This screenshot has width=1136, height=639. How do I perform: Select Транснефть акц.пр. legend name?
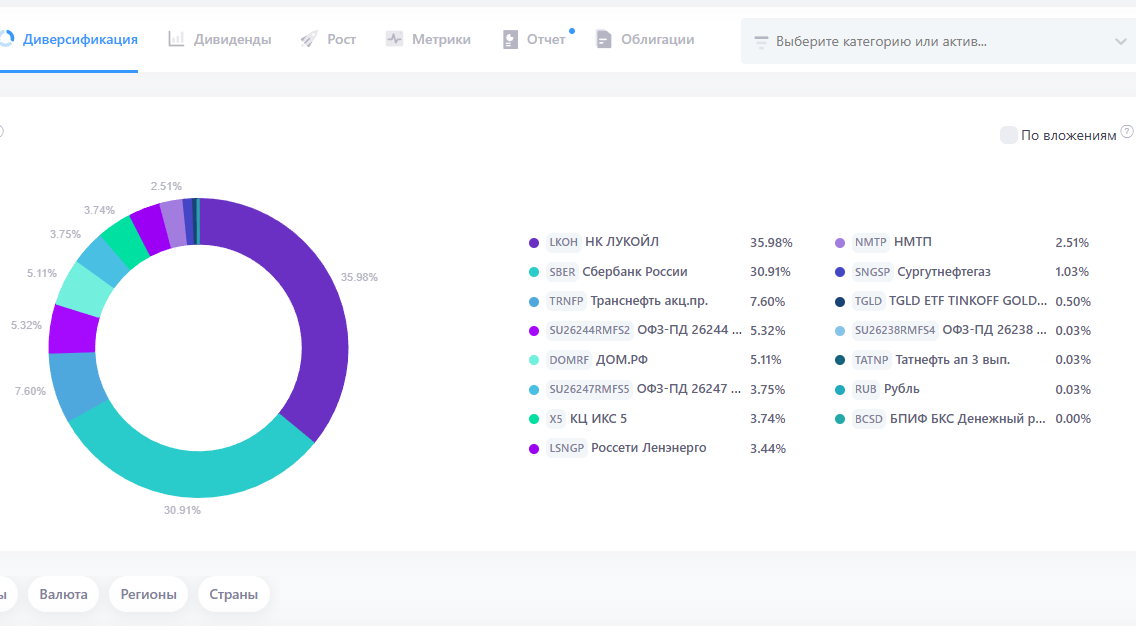click(649, 301)
